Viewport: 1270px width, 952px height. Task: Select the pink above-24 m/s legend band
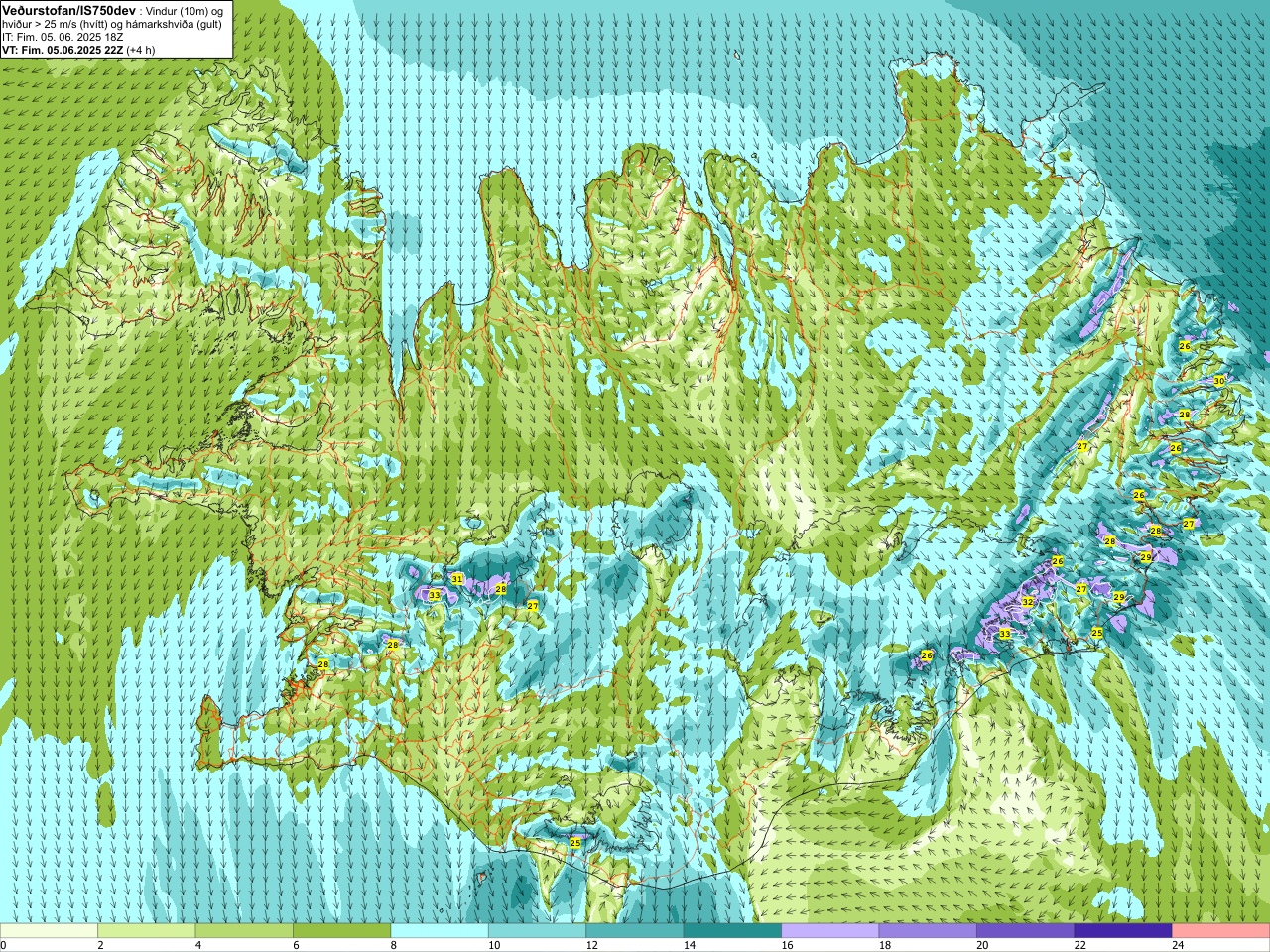[1221, 931]
